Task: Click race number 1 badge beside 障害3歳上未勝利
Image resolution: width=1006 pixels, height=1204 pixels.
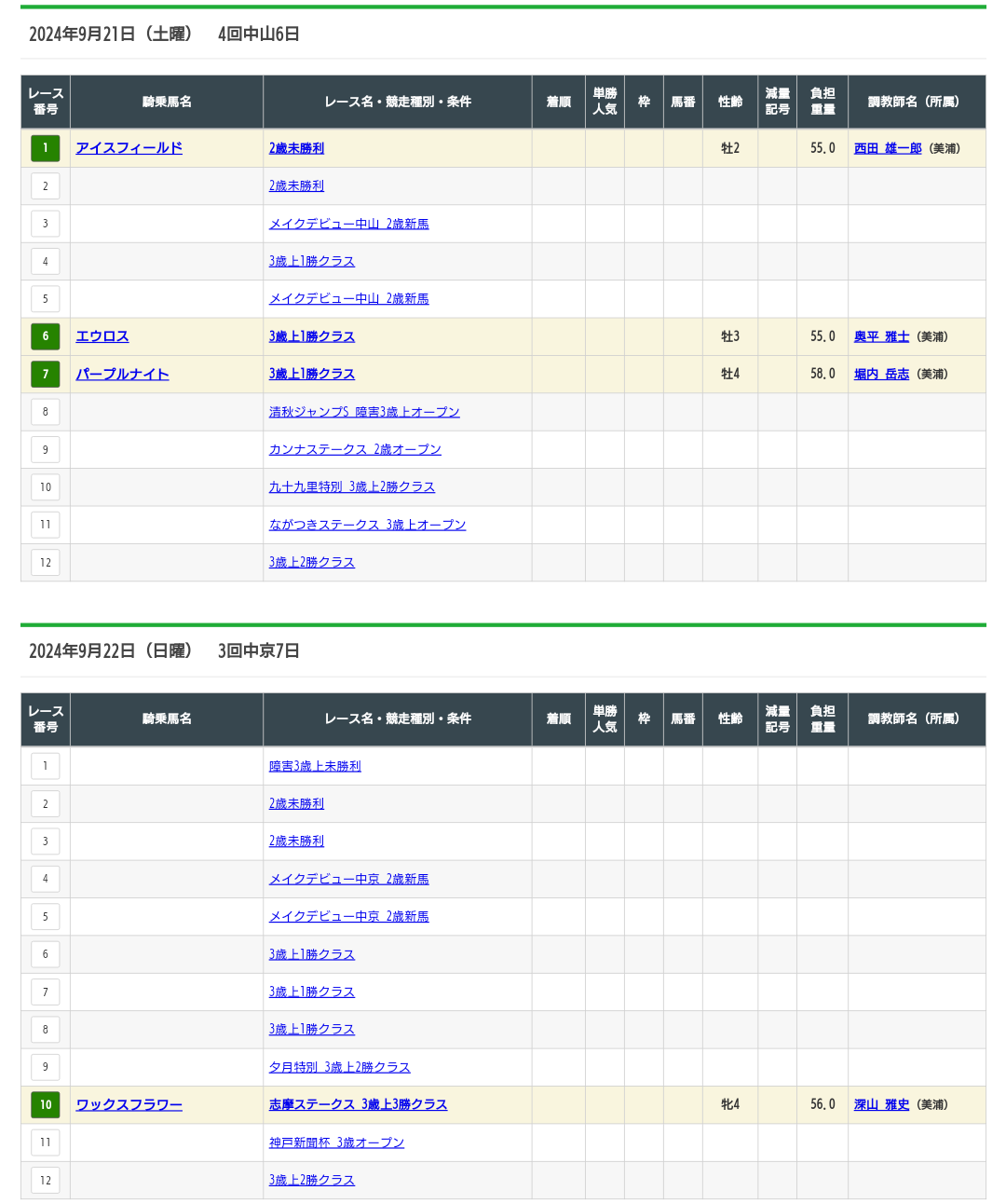Action: point(46,766)
